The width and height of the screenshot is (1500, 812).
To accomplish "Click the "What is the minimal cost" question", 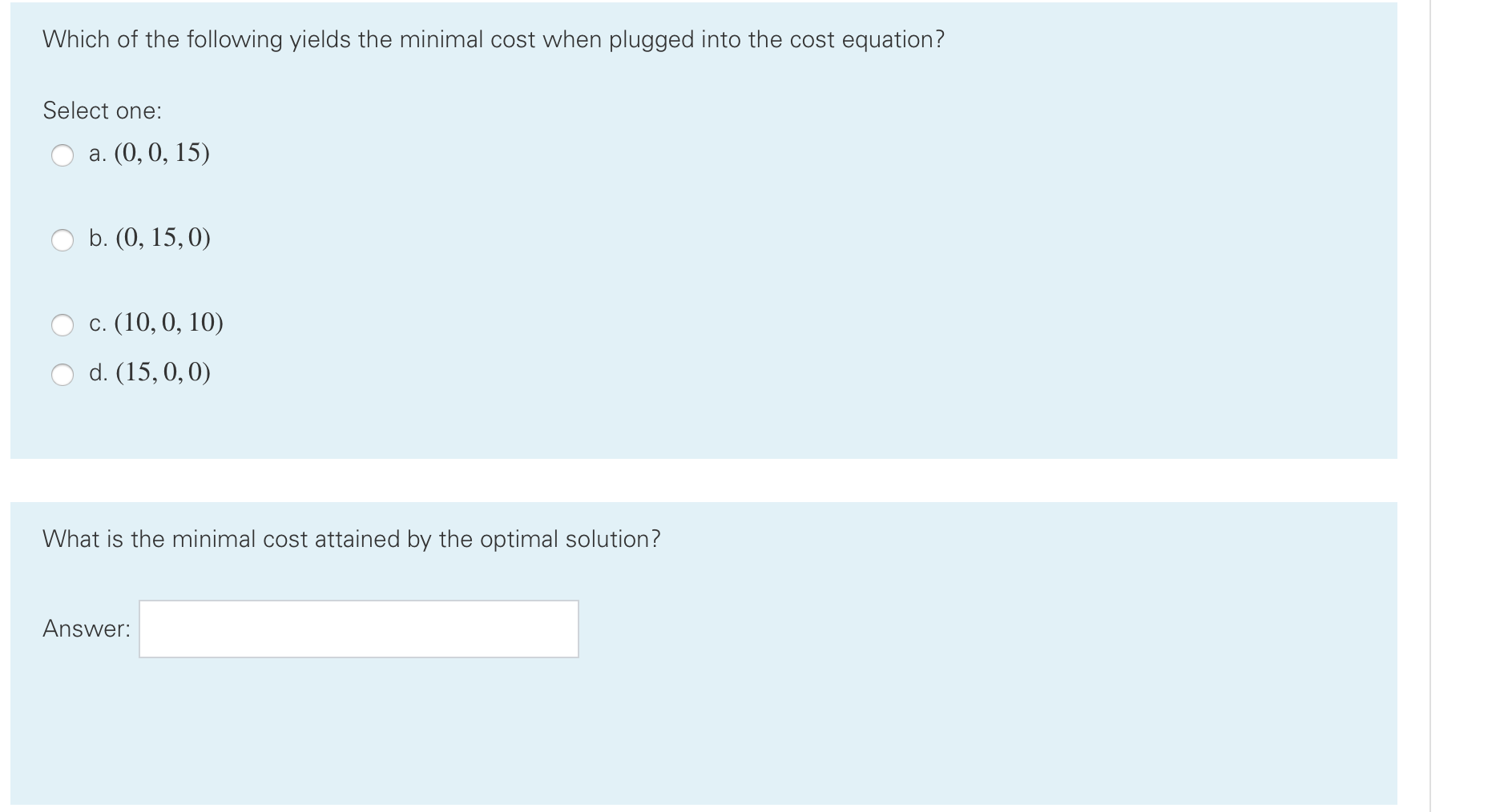I will 351,539.
